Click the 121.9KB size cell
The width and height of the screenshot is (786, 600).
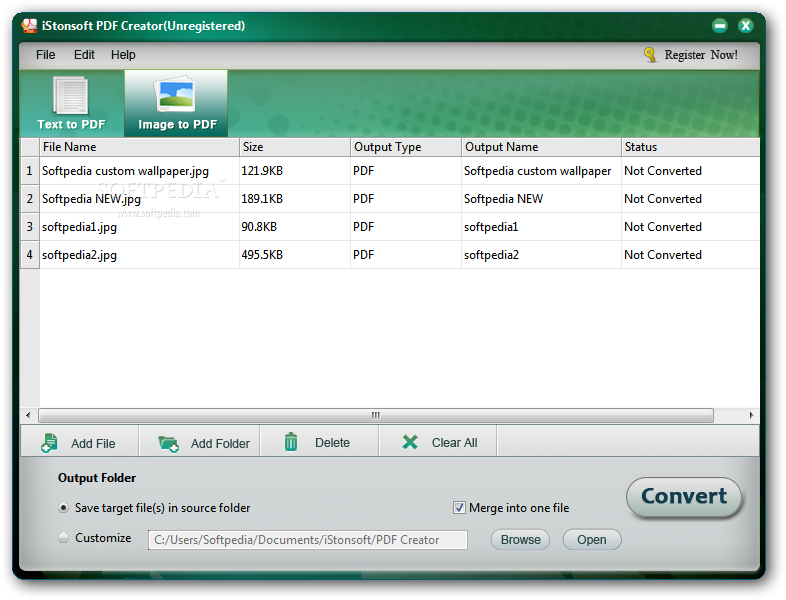[295, 171]
